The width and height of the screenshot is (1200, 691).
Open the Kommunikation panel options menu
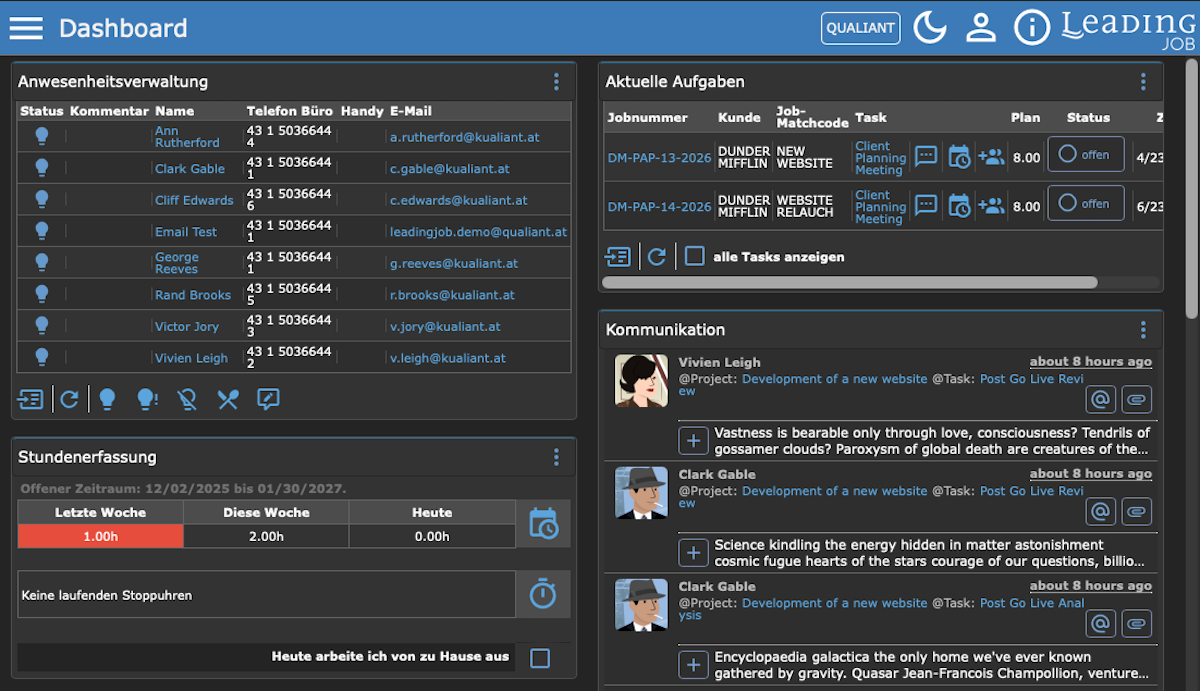coord(1143,329)
